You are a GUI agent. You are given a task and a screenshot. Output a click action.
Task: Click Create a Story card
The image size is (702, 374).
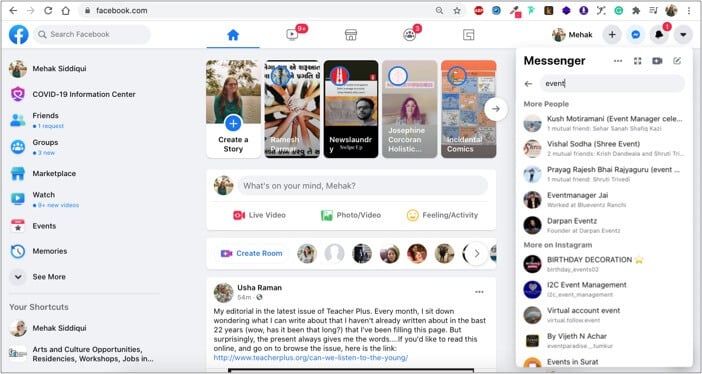click(233, 109)
